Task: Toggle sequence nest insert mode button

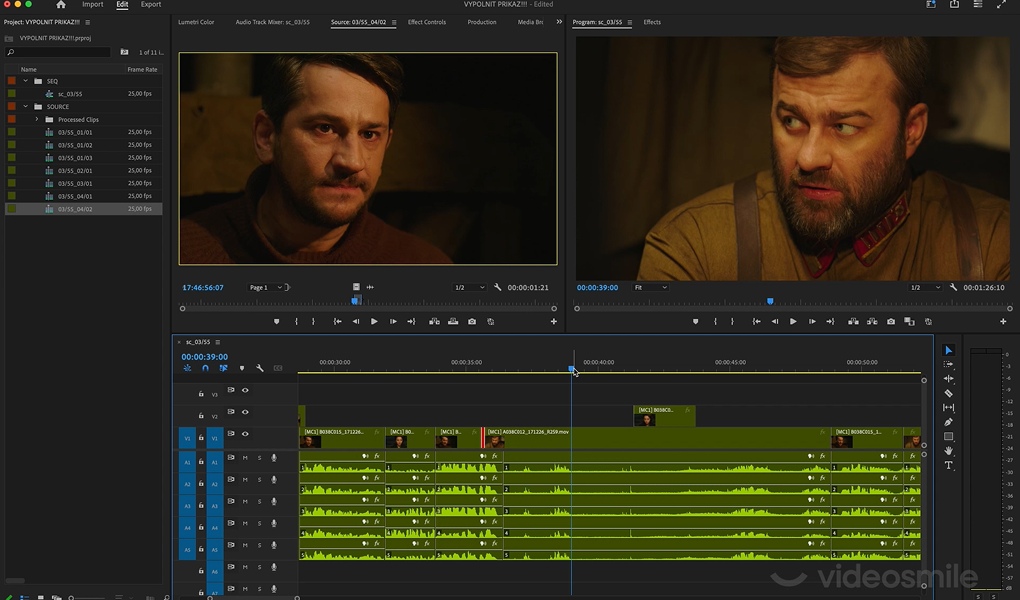Action: (x=187, y=368)
